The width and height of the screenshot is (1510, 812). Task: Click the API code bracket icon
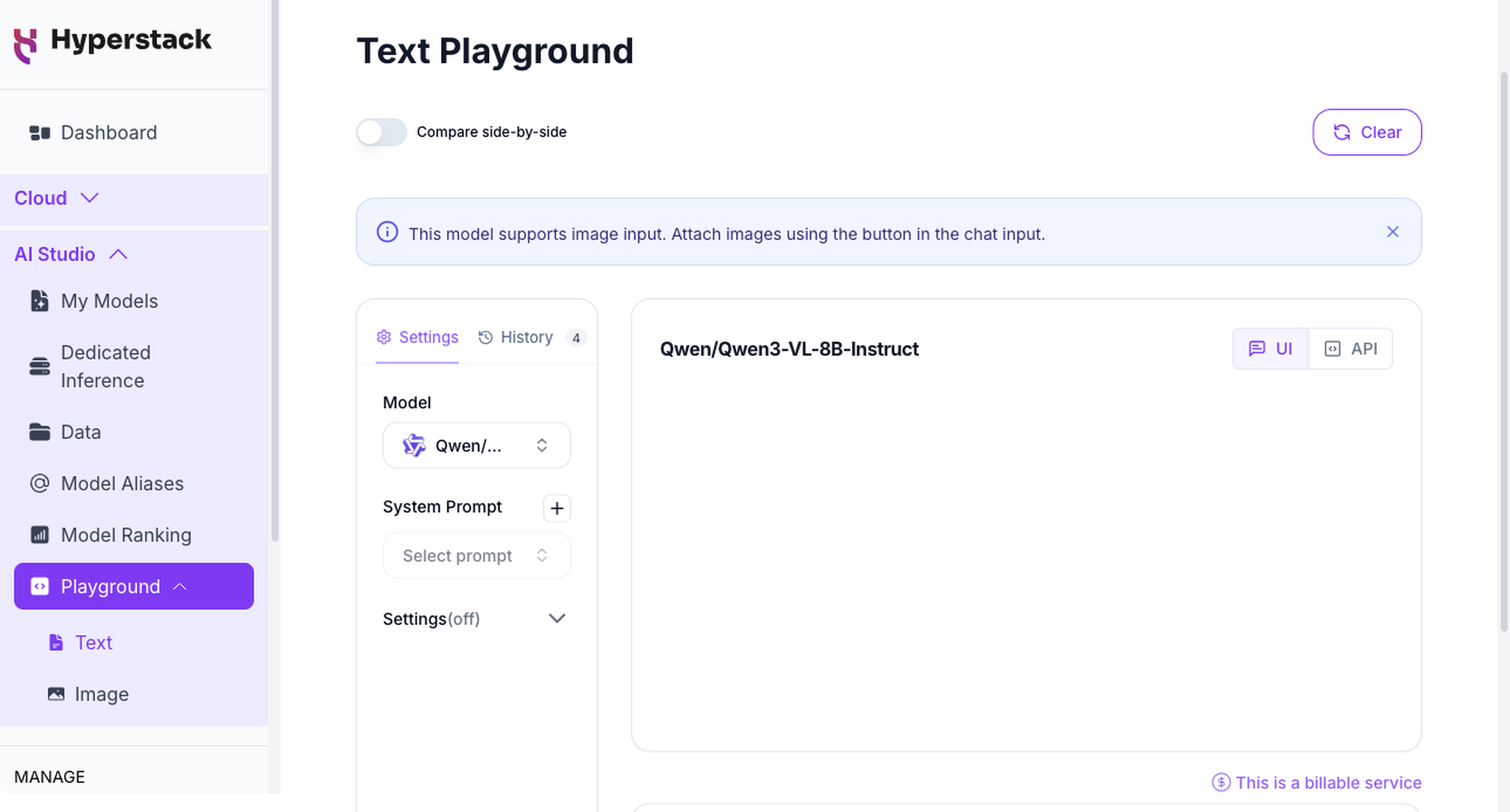pos(1332,349)
